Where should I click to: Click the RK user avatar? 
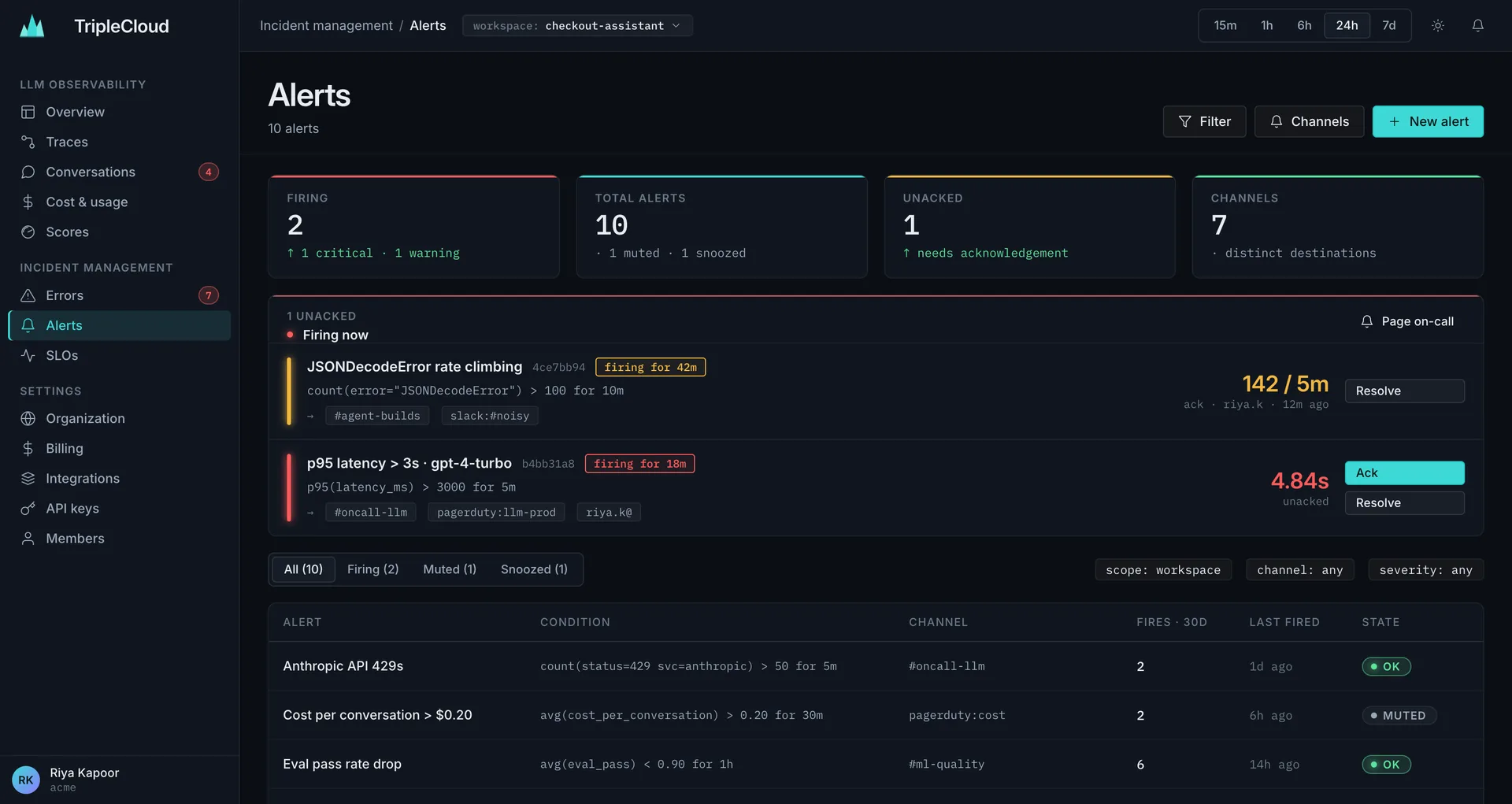(26, 780)
